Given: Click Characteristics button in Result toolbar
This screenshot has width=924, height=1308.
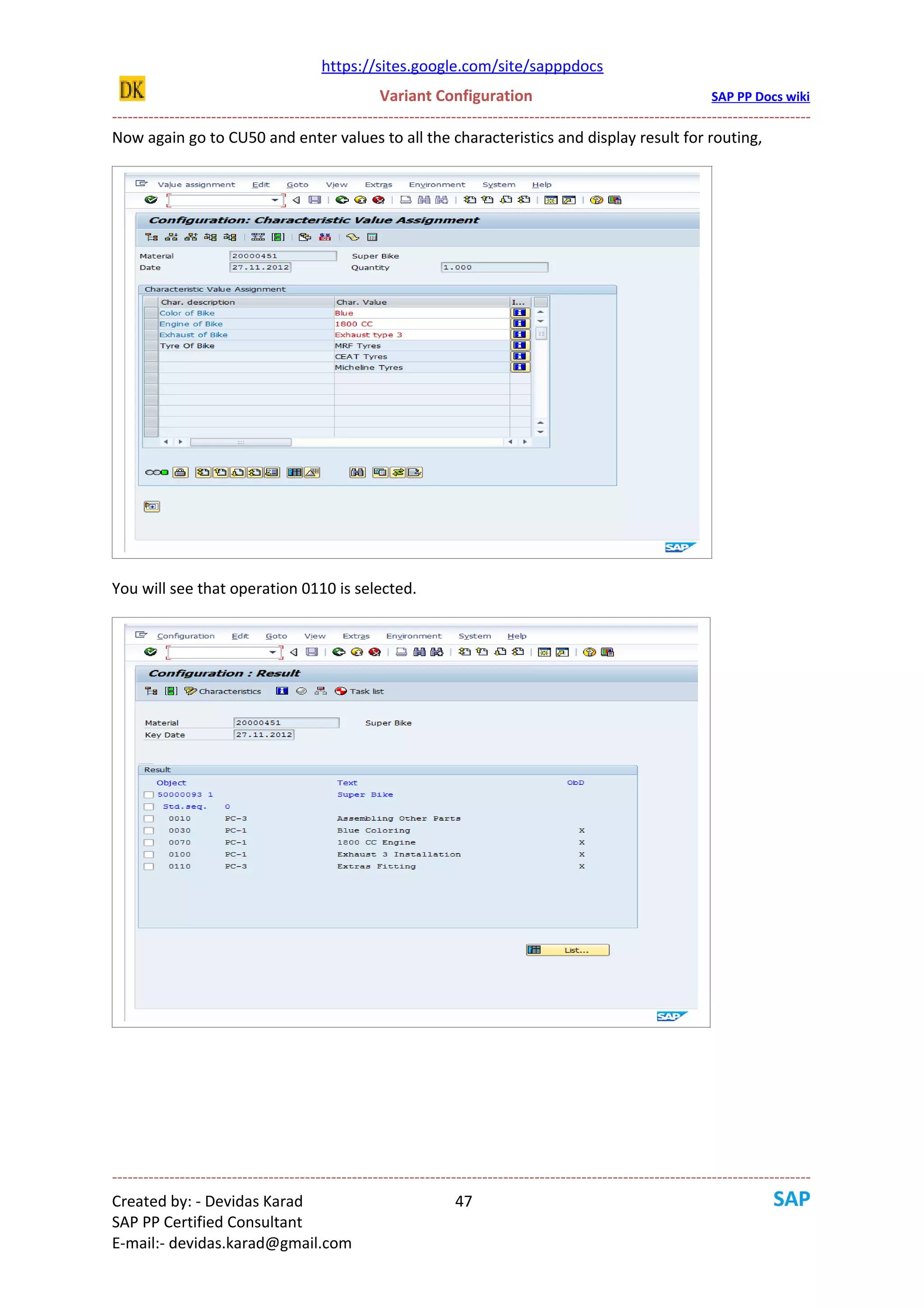Looking at the screenshot, I should (x=222, y=691).
